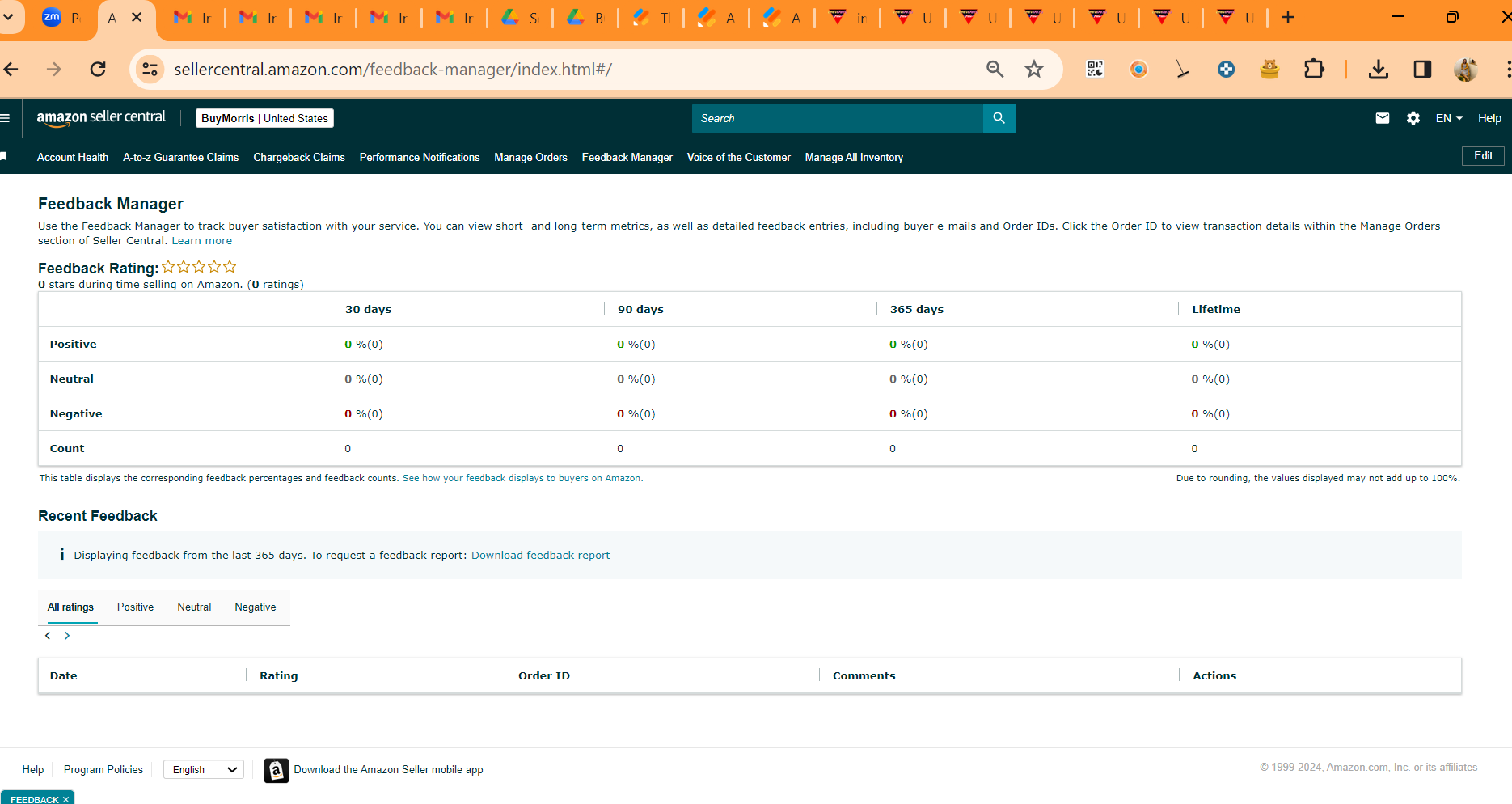Image resolution: width=1512 pixels, height=804 pixels.
Task: Click the Learn more link
Action: pos(202,241)
